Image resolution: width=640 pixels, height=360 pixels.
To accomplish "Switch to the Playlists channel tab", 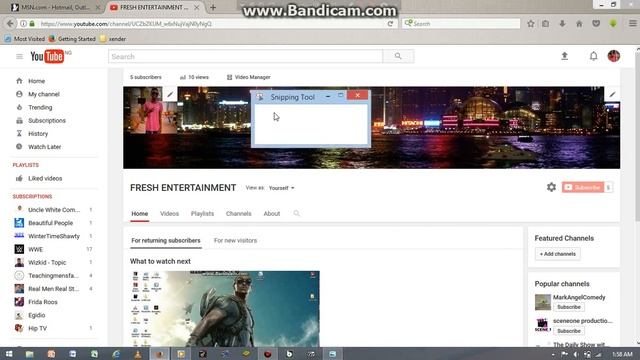I will 202,213.
